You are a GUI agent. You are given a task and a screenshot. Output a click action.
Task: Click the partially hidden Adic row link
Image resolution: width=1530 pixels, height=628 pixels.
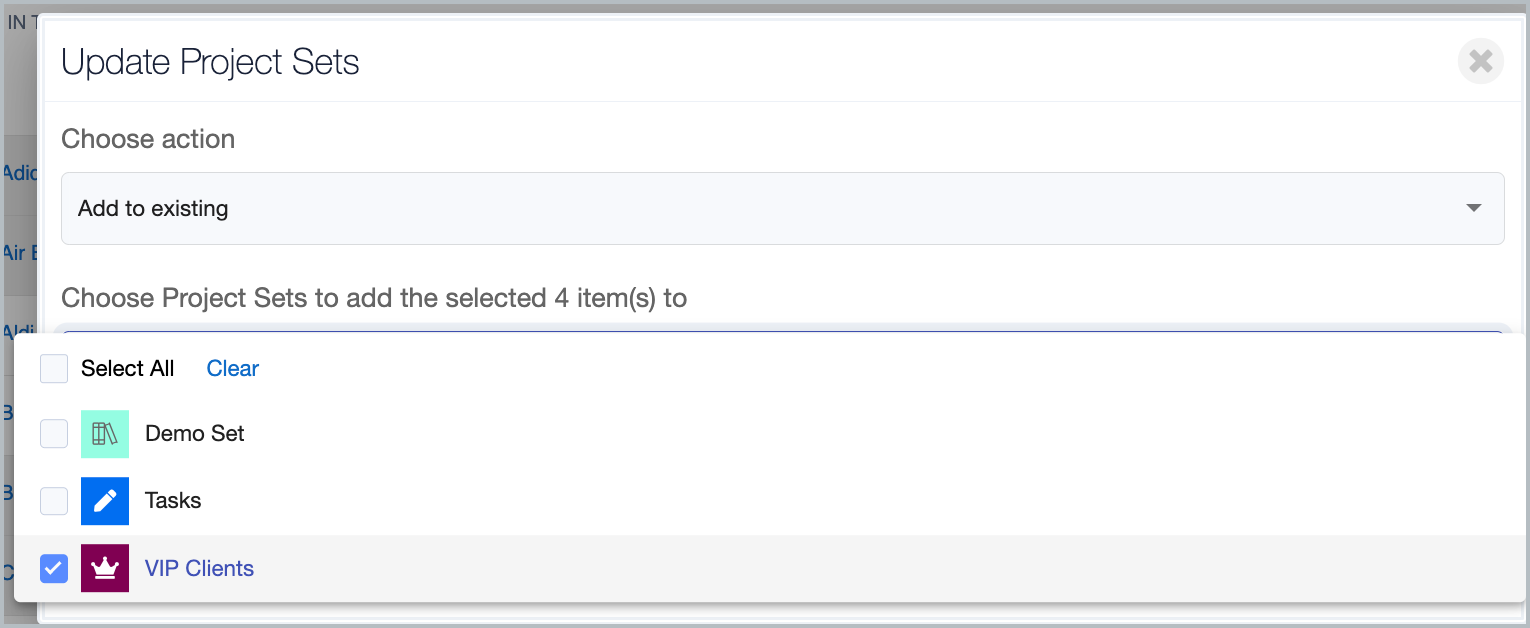tap(19, 173)
